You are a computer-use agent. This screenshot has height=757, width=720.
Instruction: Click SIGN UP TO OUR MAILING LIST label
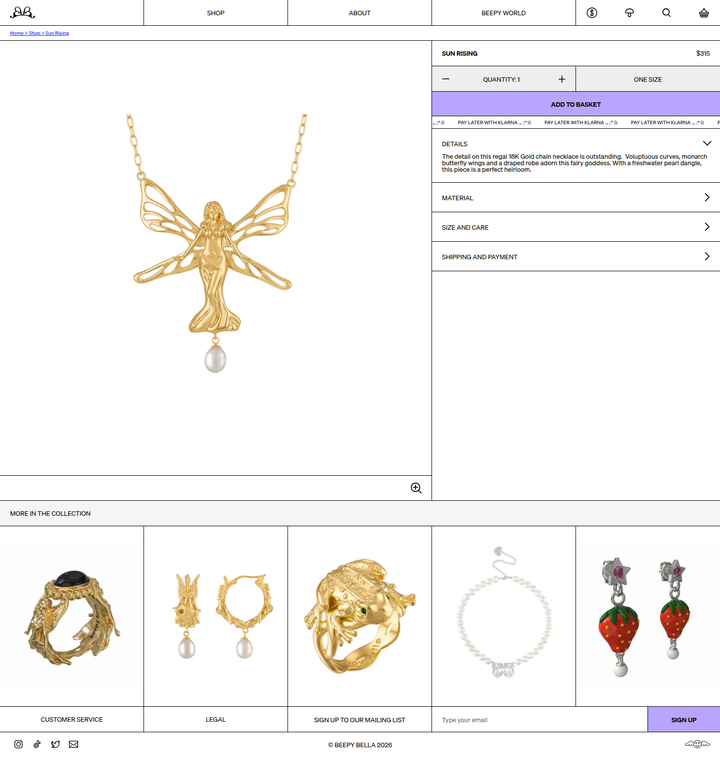tap(359, 719)
